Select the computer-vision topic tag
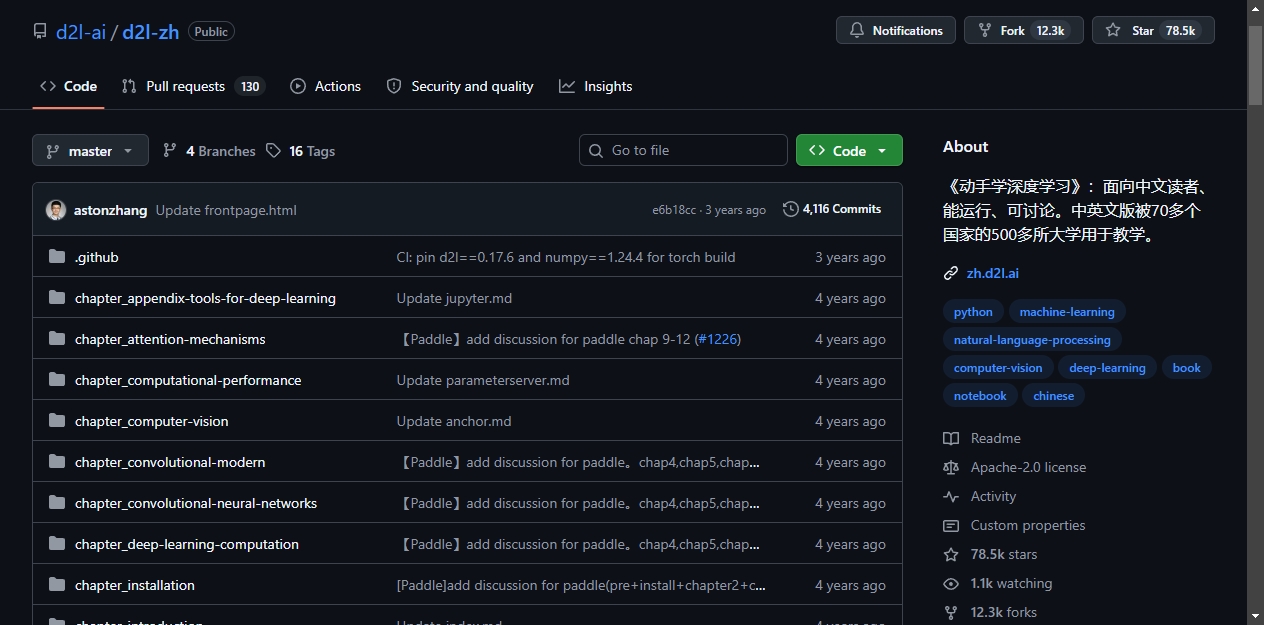Image resolution: width=1264 pixels, height=625 pixels. (x=998, y=368)
